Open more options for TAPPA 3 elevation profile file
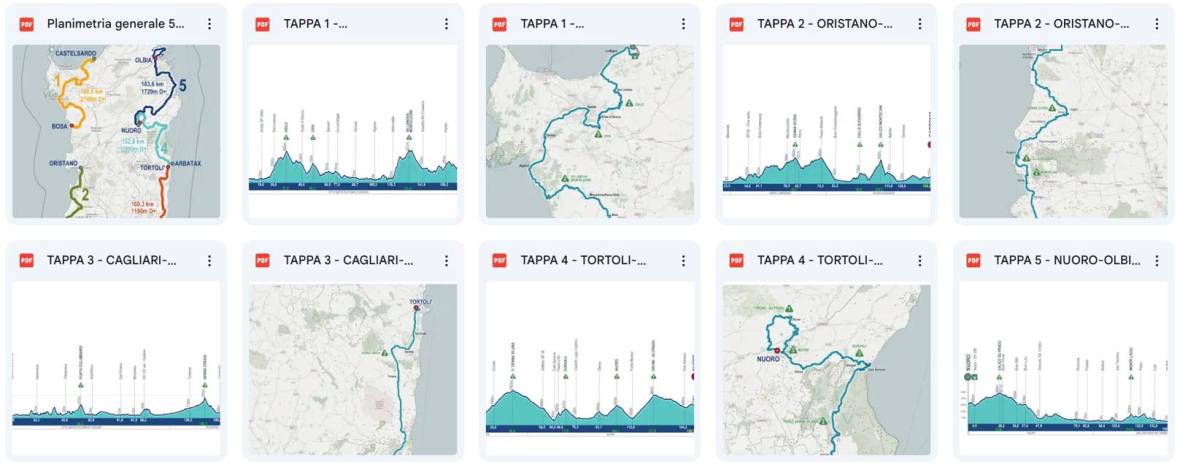 pyautogui.click(x=209, y=261)
